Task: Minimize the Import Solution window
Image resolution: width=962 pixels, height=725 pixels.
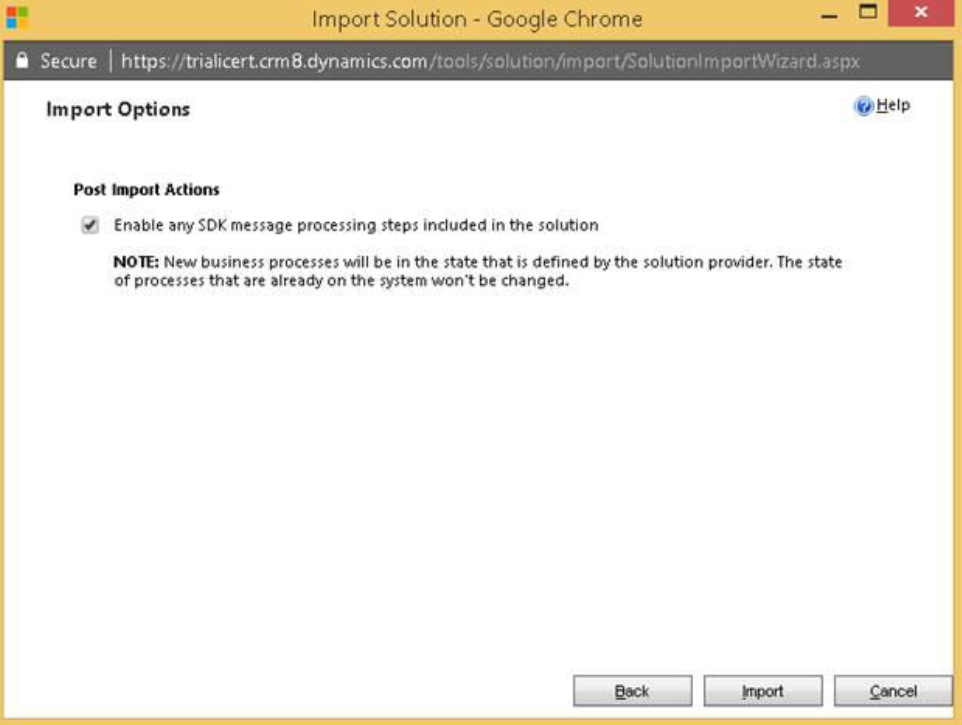Action: 829,16
